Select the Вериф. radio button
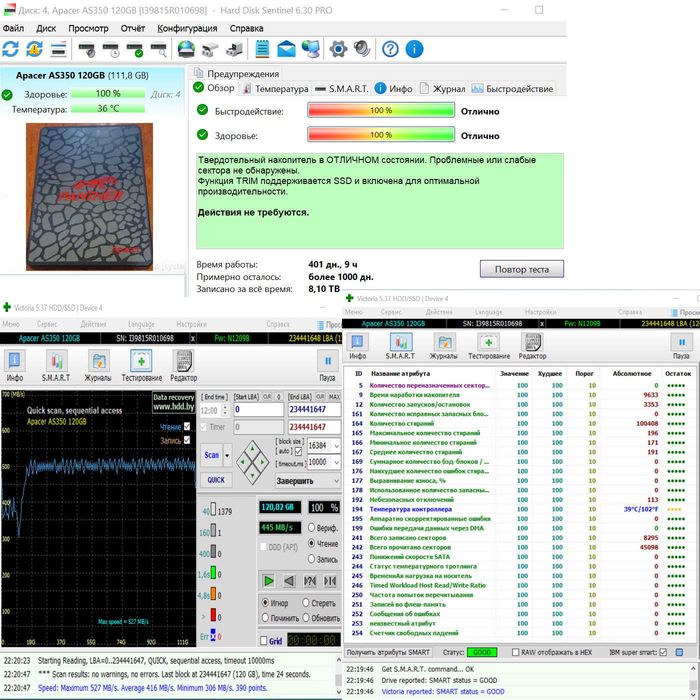Screen dimensions: 700x700 (x=312, y=527)
